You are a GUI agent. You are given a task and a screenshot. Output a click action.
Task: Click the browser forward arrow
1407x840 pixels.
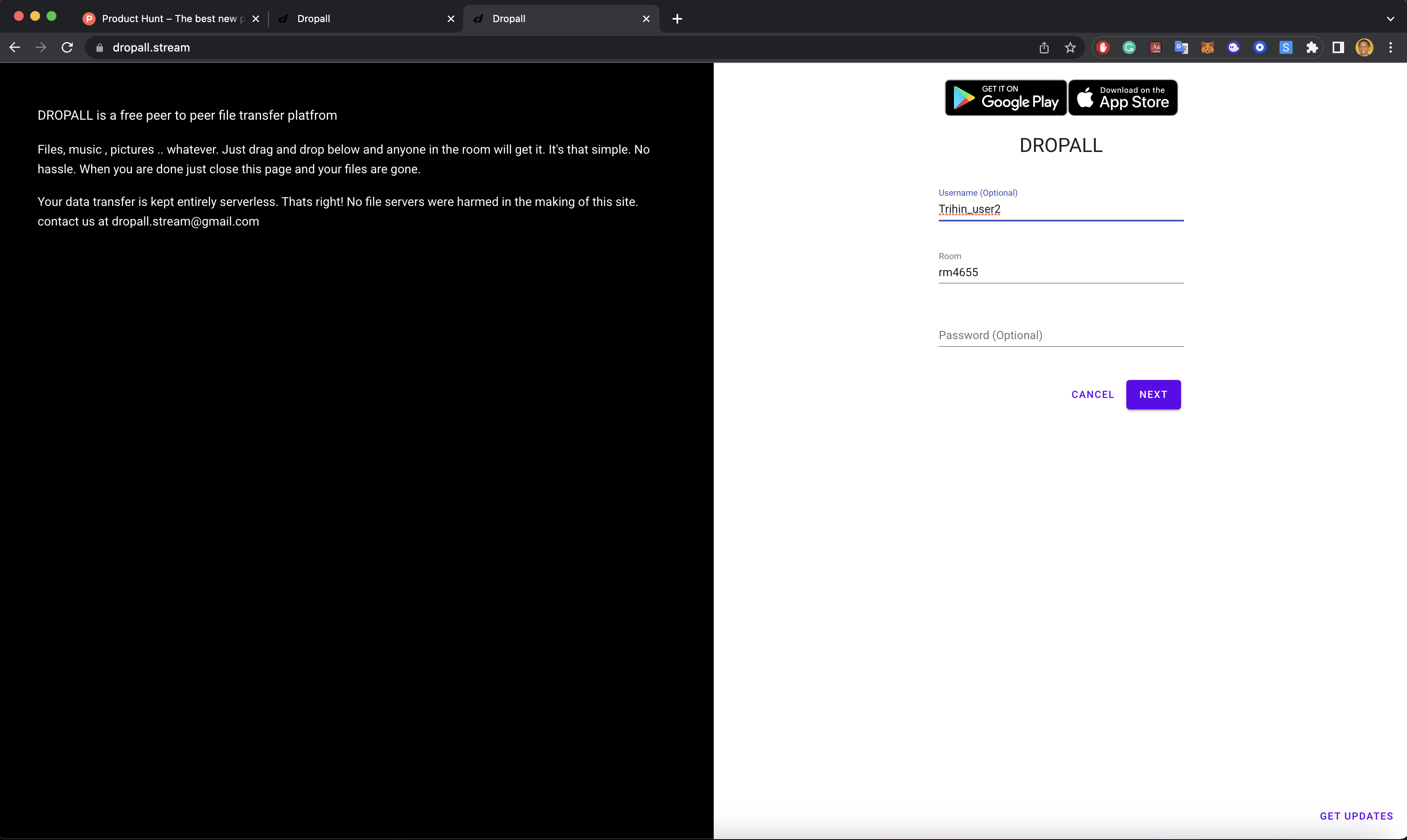tap(41, 47)
